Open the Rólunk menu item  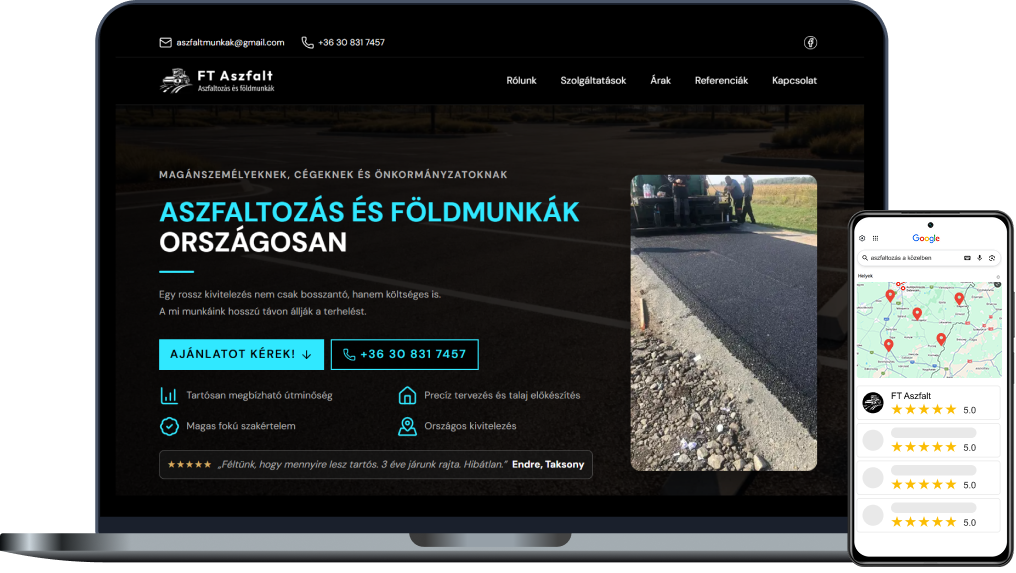(521, 80)
